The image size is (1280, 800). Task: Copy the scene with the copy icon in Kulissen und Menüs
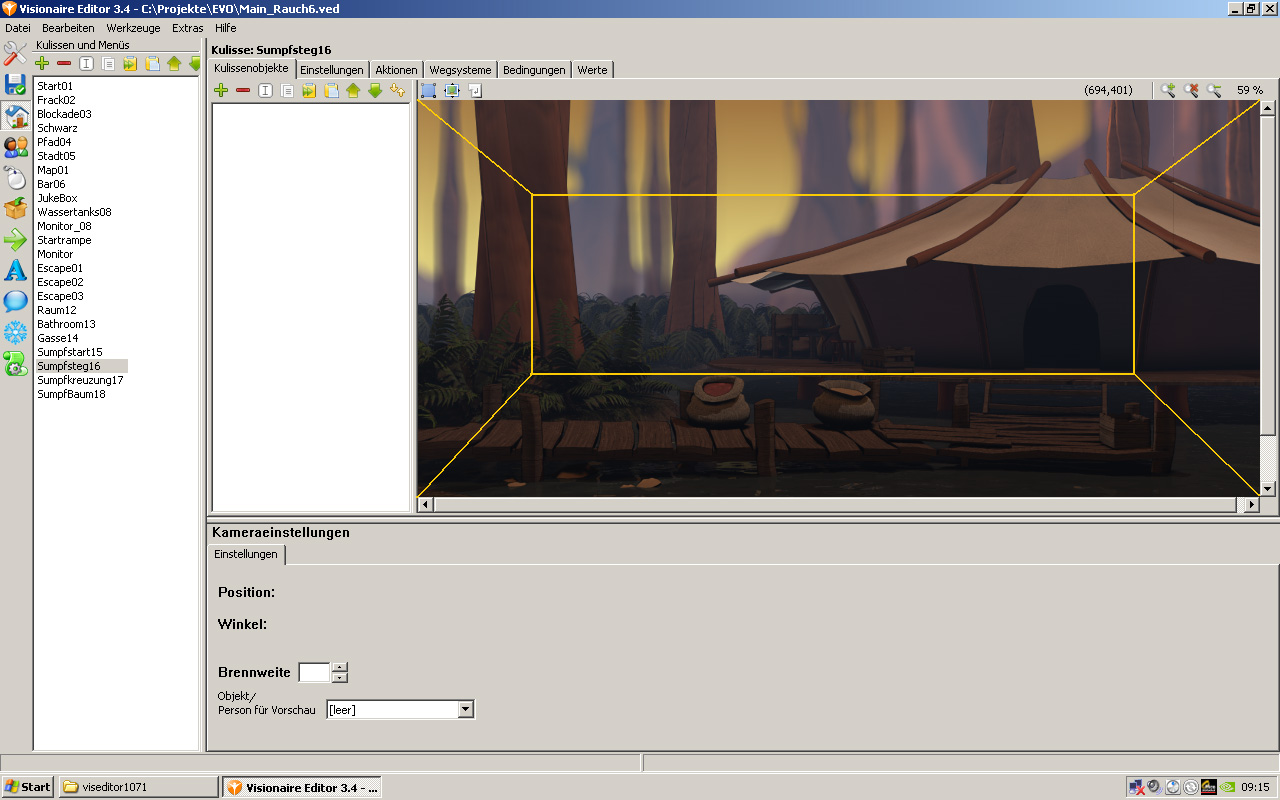(108, 64)
